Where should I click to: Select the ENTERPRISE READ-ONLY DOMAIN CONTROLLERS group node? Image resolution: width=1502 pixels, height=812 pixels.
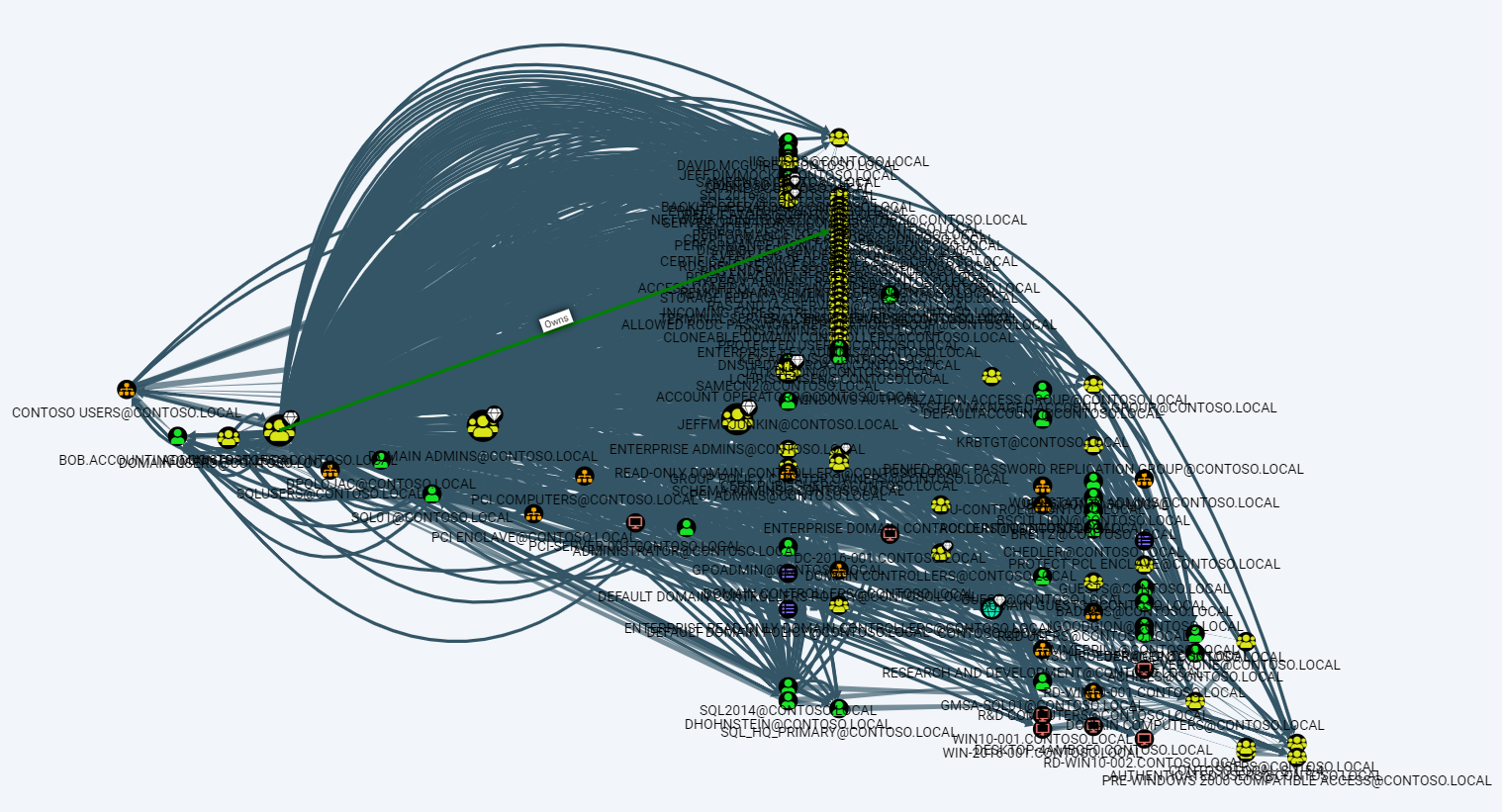[839, 604]
